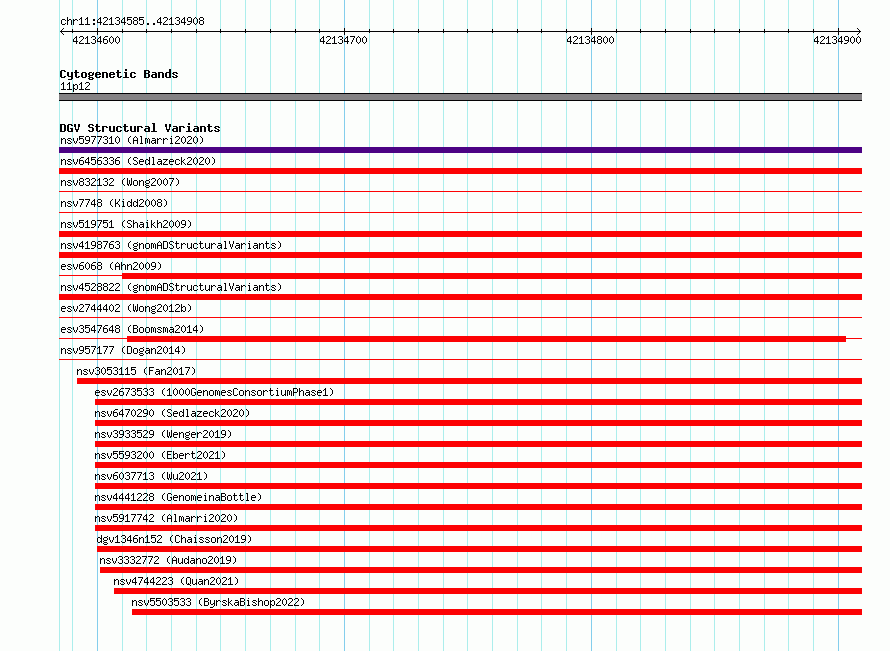Open variant nsv519751 (Shaikh2009) label
890x651 pixels.
(x=126, y=224)
